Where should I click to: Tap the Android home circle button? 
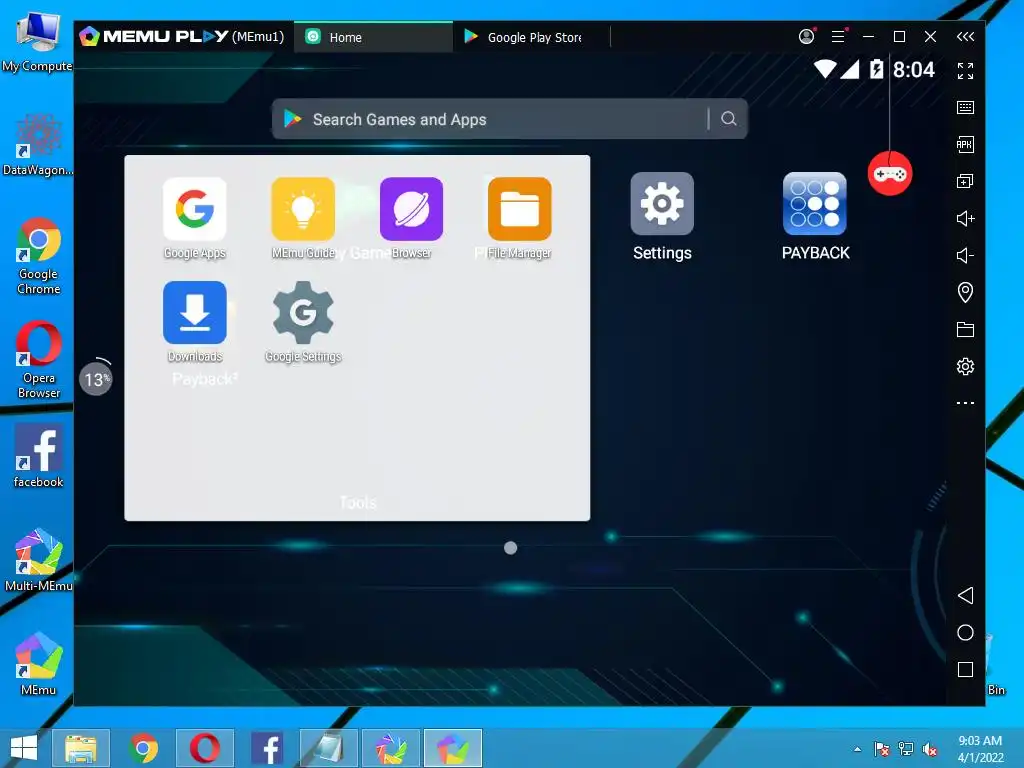click(x=965, y=632)
